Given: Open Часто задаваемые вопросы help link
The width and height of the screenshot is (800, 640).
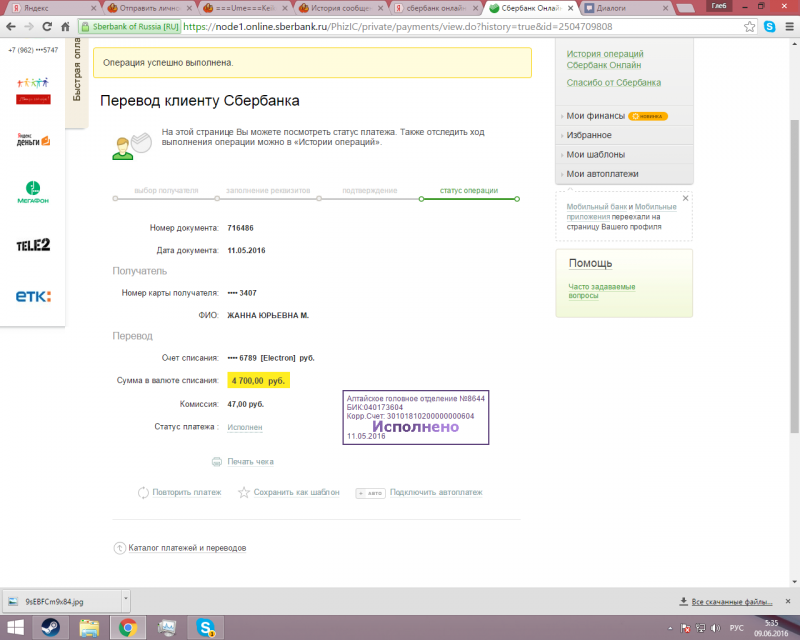Looking at the screenshot, I should (602, 291).
